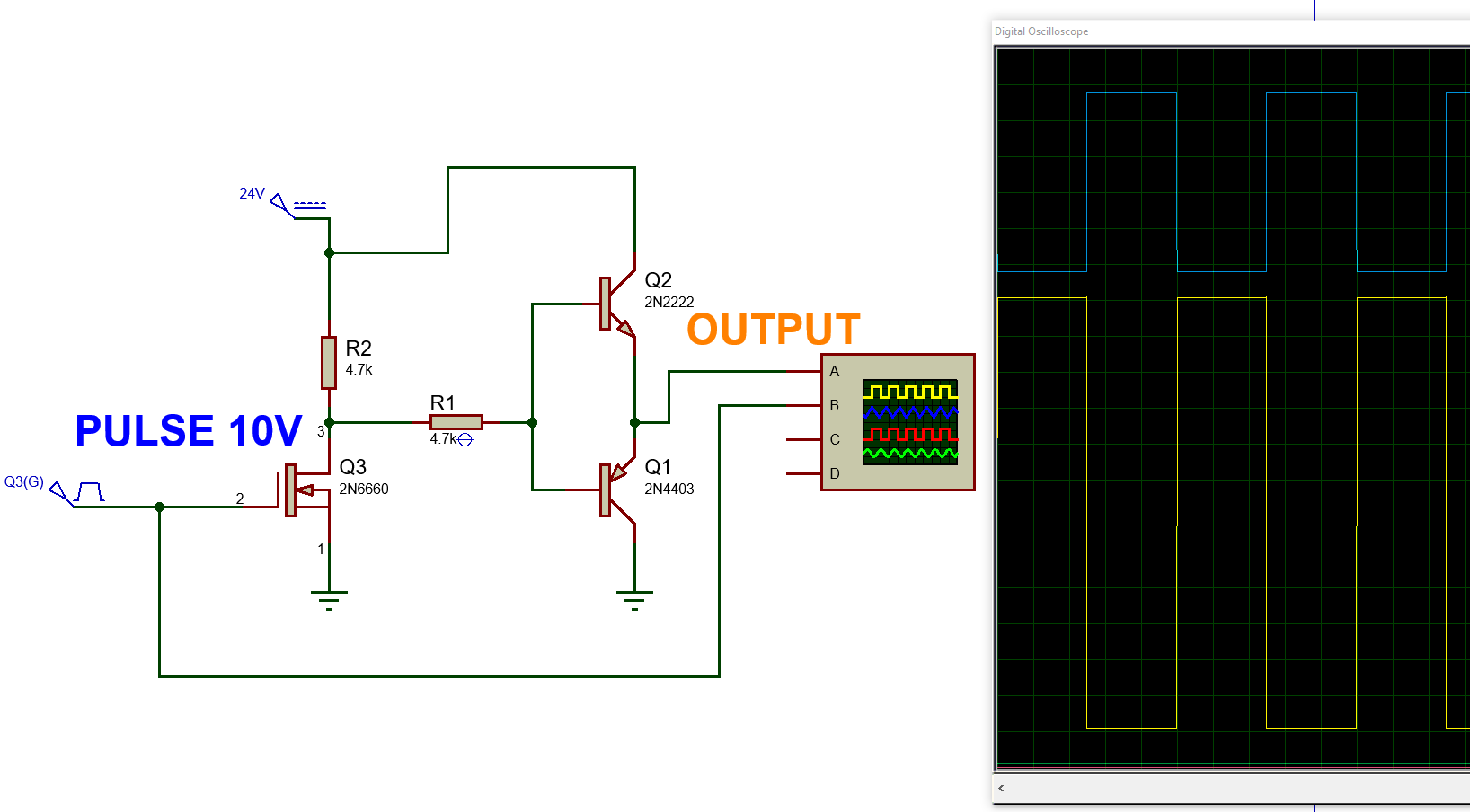Click the 2N2222 part value label
Screen dimensions: 1470x812
coord(669,303)
